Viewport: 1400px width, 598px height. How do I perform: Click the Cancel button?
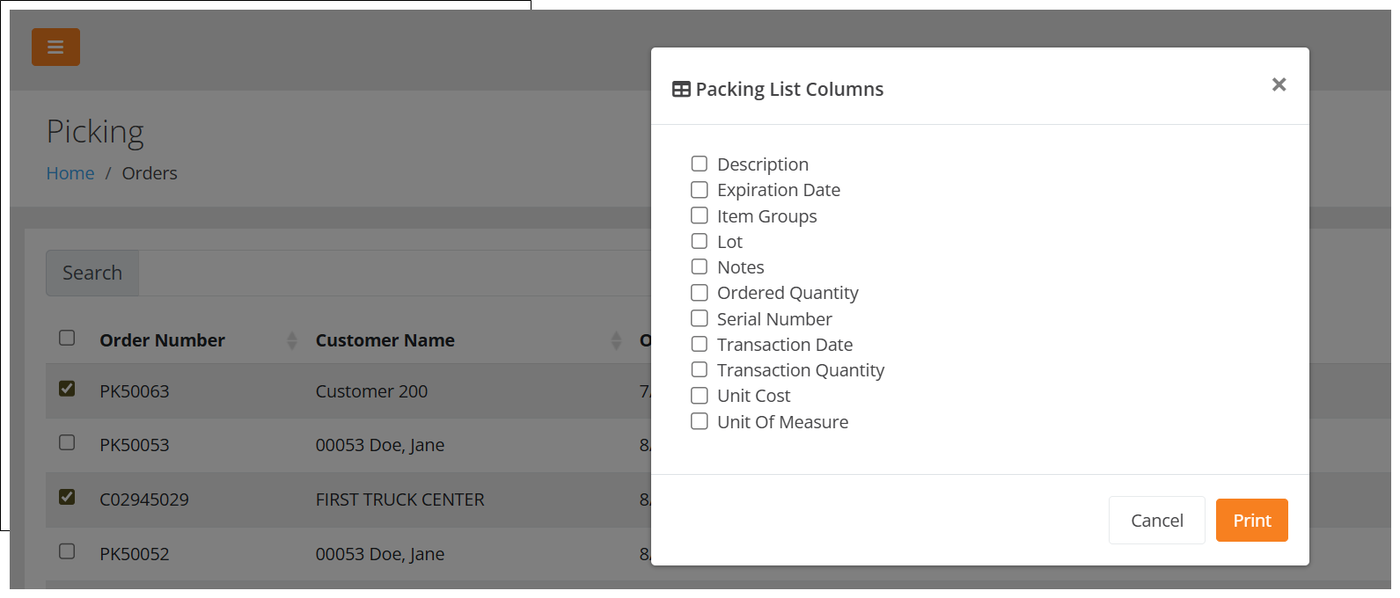click(x=1157, y=520)
